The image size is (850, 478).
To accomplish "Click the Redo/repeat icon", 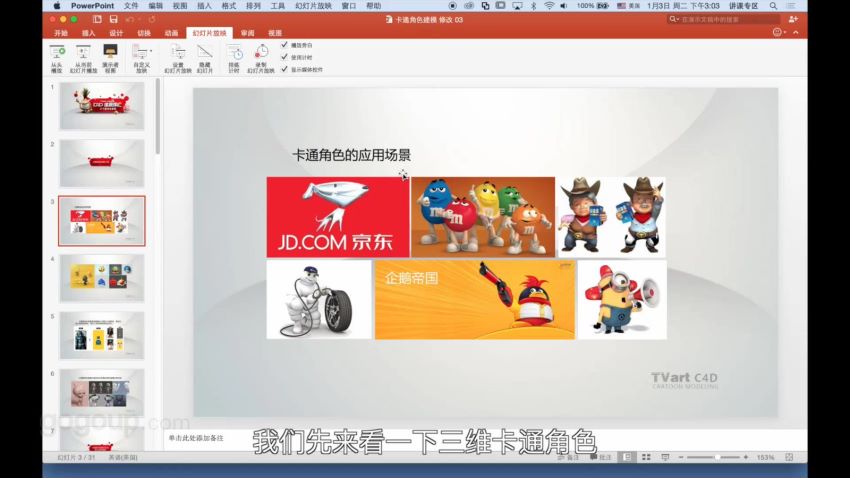I will click(152, 20).
